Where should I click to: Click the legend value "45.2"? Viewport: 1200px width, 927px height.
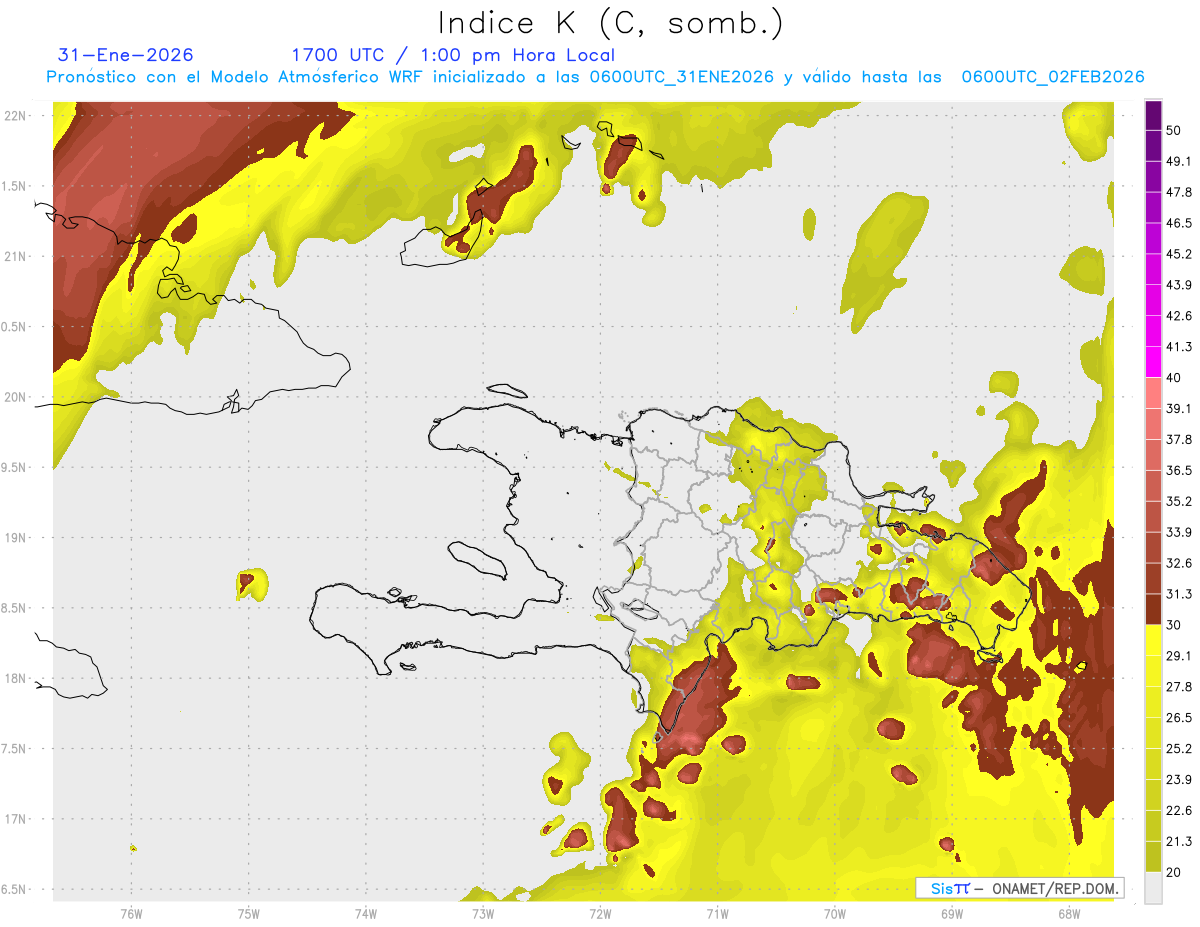1179,254
